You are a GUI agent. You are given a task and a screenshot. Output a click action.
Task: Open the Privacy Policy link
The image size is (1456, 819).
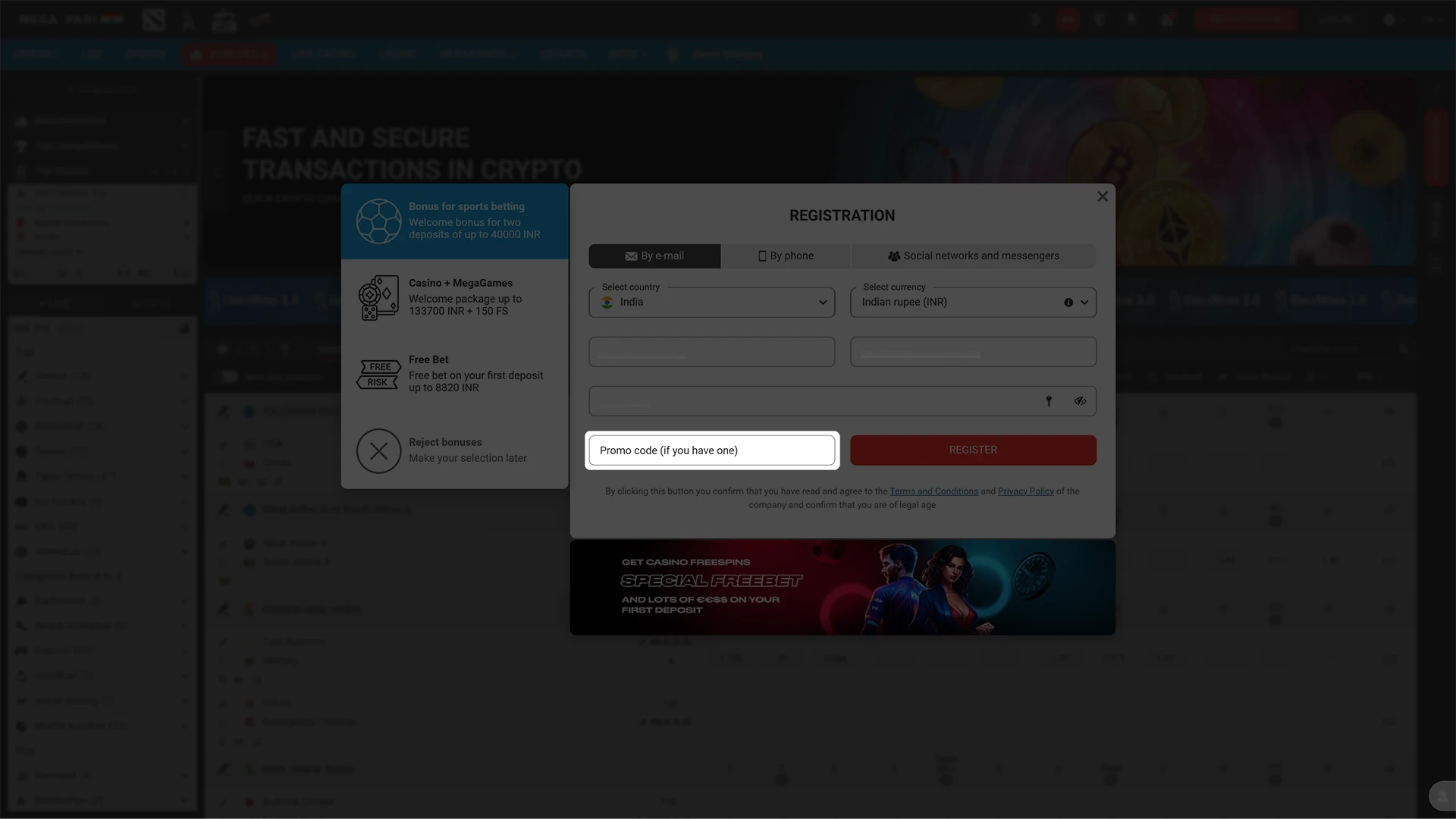tap(1025, 491)
